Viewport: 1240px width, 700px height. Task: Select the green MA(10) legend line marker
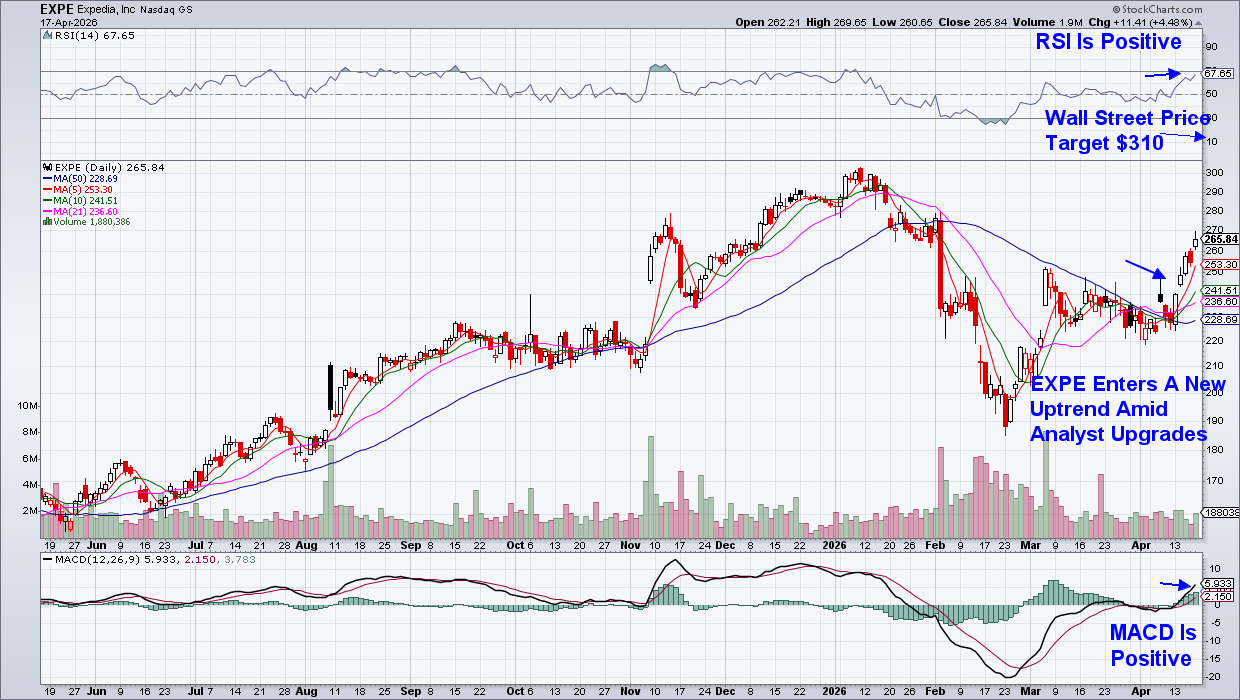[45, 200]
